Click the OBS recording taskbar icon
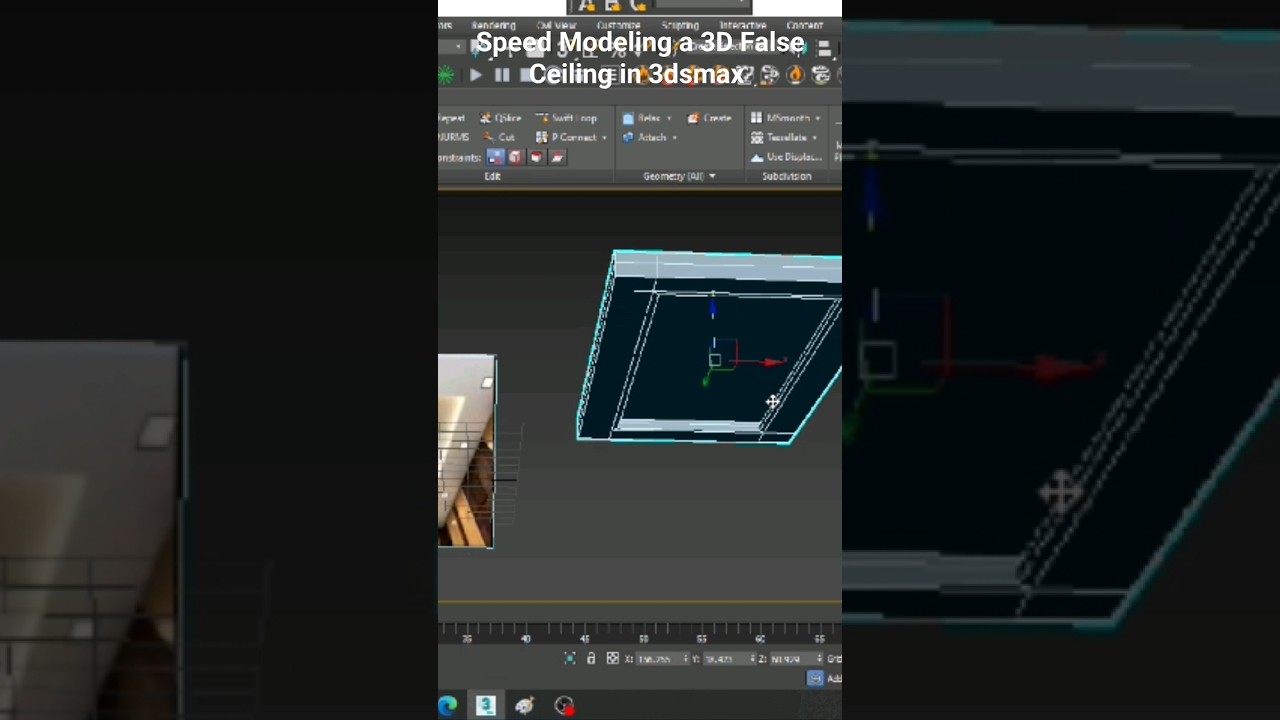The image size is (1280, 720). 564,706
